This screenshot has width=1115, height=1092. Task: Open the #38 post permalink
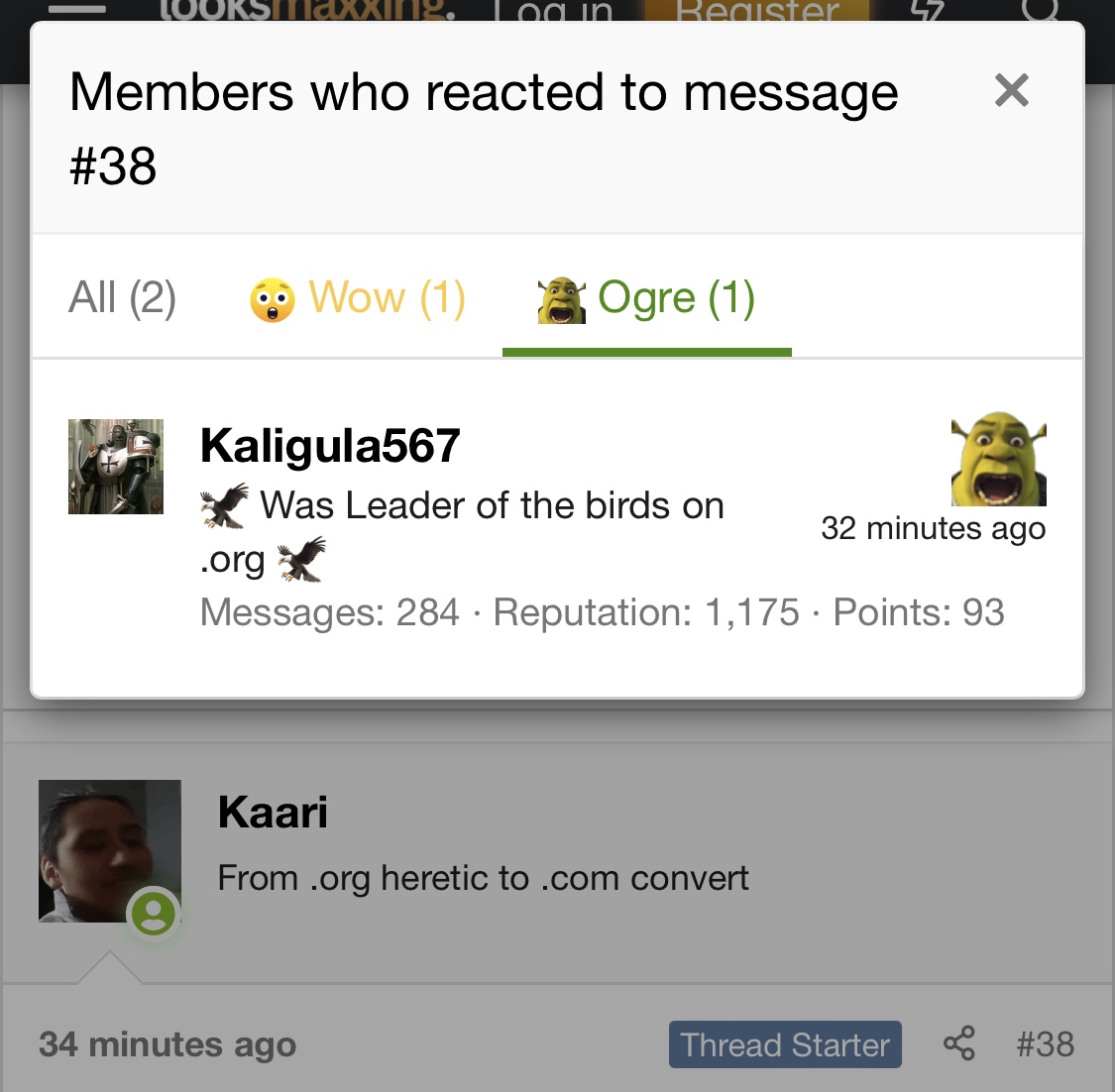(x=1045, y=1043)
